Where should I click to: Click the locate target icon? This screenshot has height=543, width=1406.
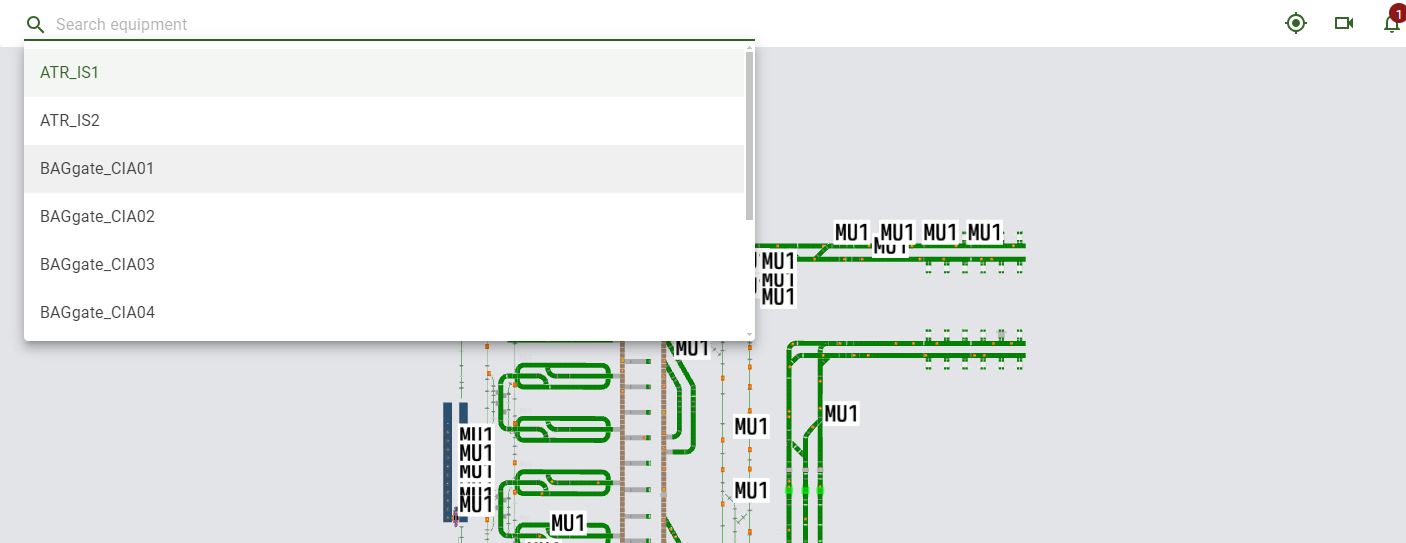pos(1296,23)
